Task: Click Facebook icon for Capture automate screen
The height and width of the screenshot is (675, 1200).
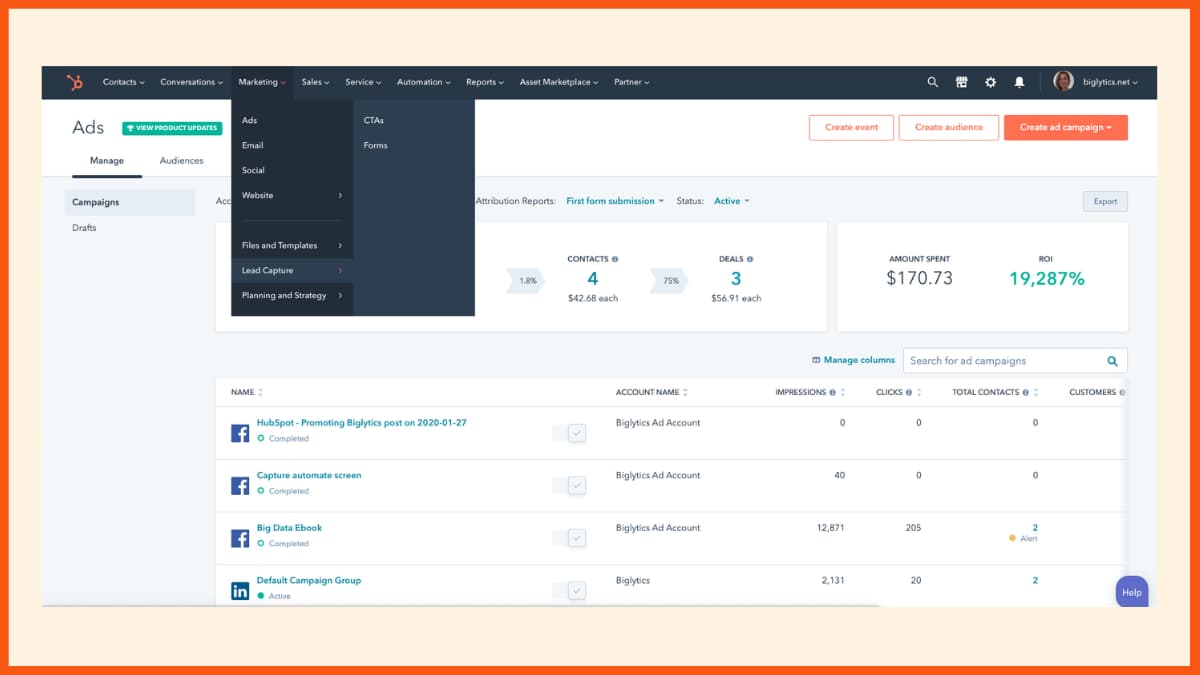Action: [x=240, y=486]
